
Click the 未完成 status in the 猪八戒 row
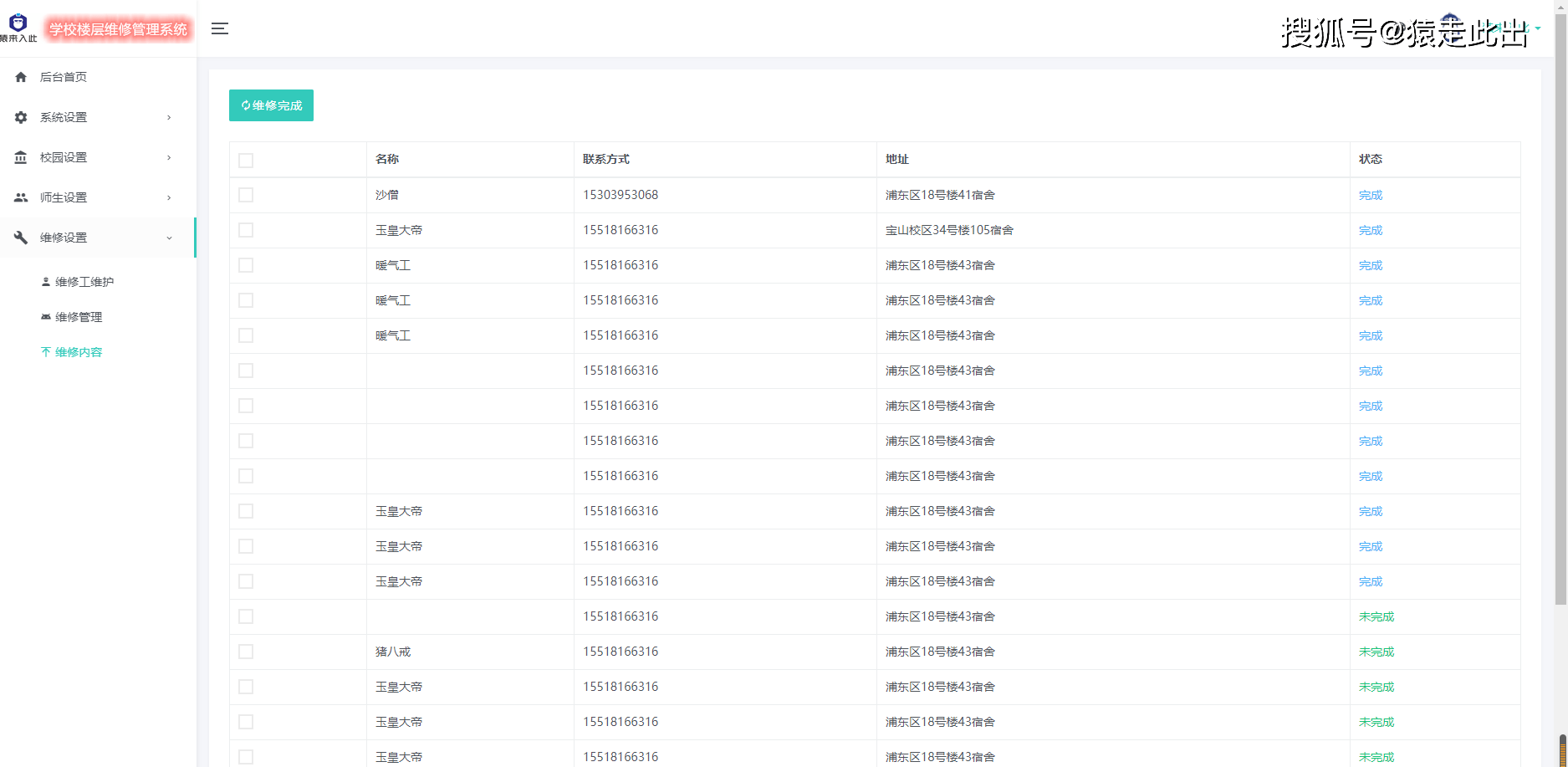point(1376,652)
